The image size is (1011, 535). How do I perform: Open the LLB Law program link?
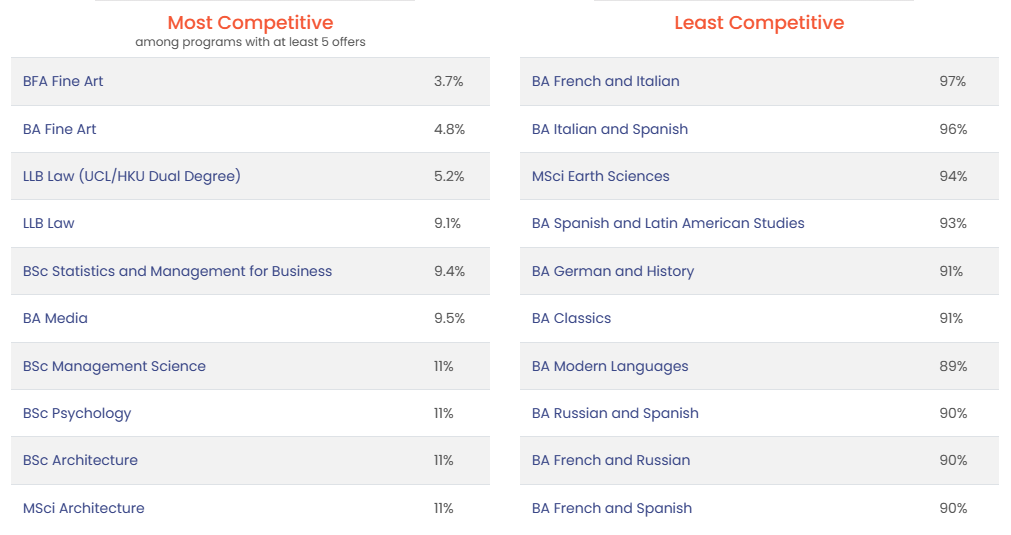[x=48, y=223]
